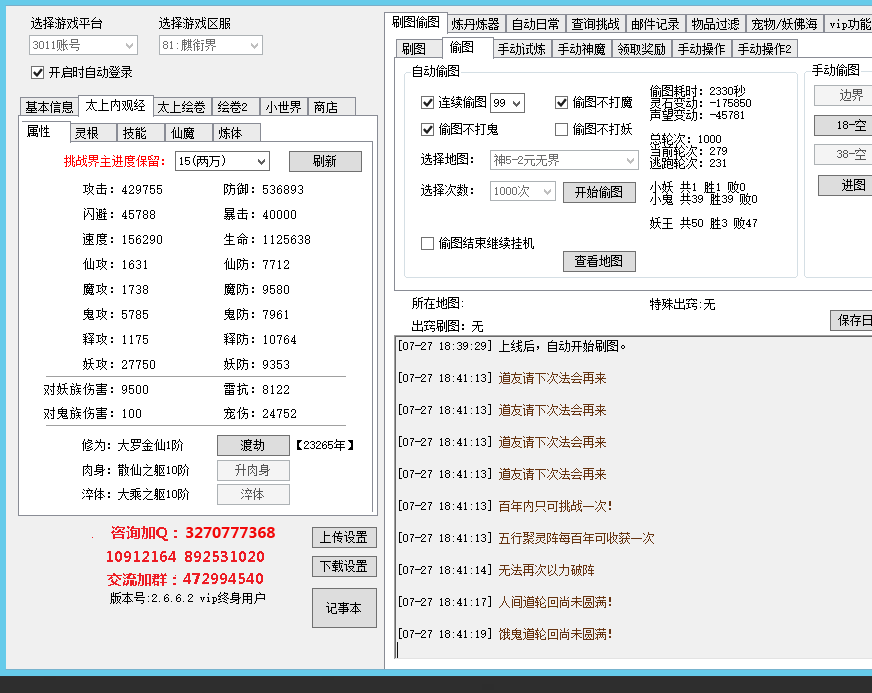Click the 淬体 button
This screenshot has height=693, width=872.
253,494
